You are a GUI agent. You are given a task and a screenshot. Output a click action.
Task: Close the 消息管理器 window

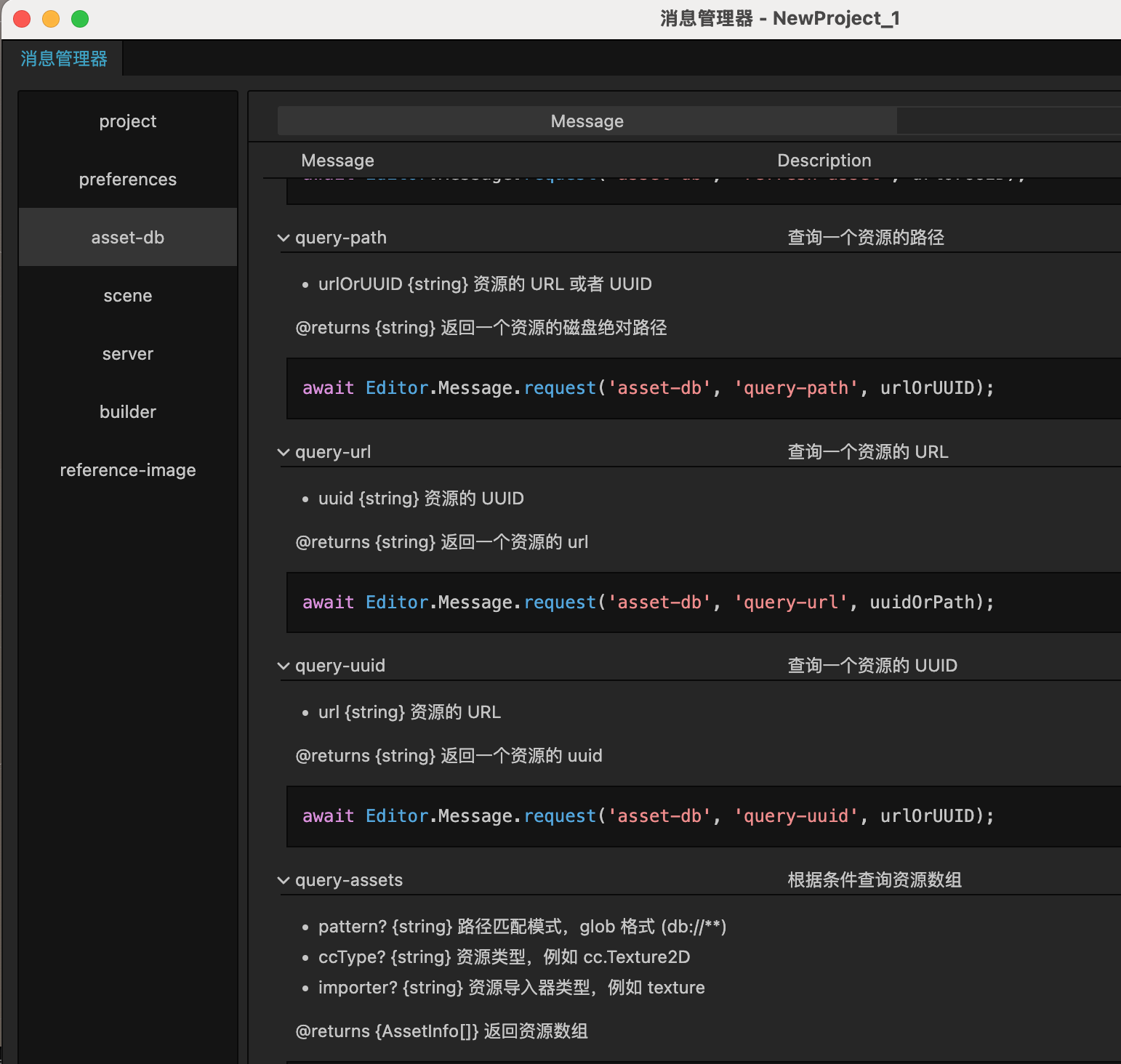(x=22, y=19)
